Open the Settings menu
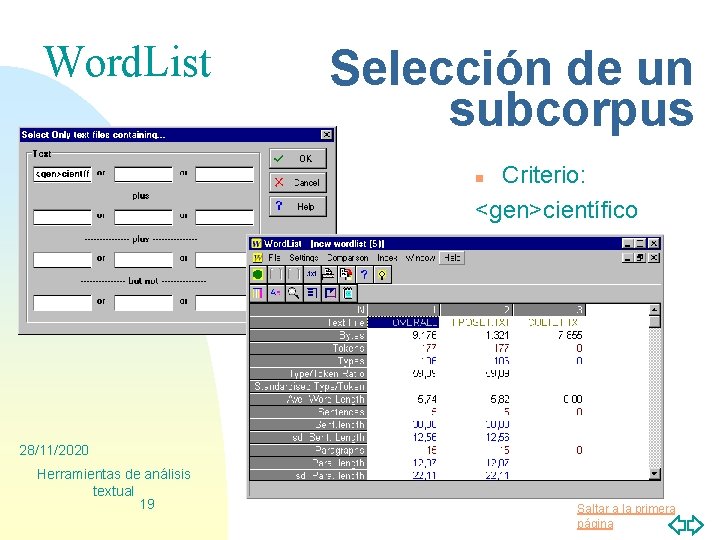This screenshot has width=720, height=540. click(304, 258)
